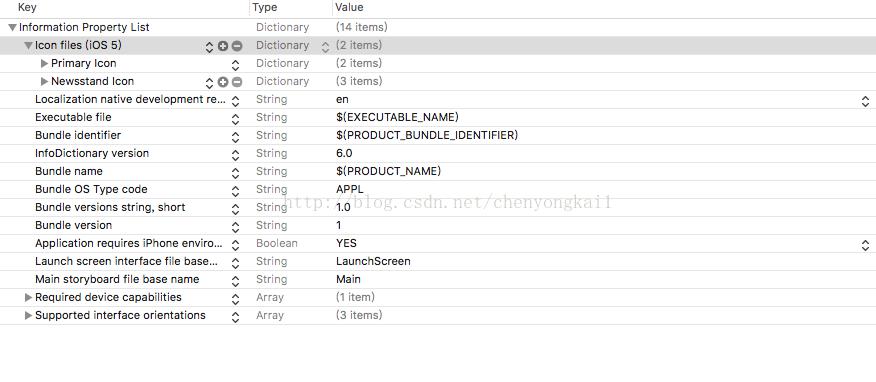The image size is (876, 382).
Task: Delete the Newsstand Icon entry
Action: (x=237, y=82)
